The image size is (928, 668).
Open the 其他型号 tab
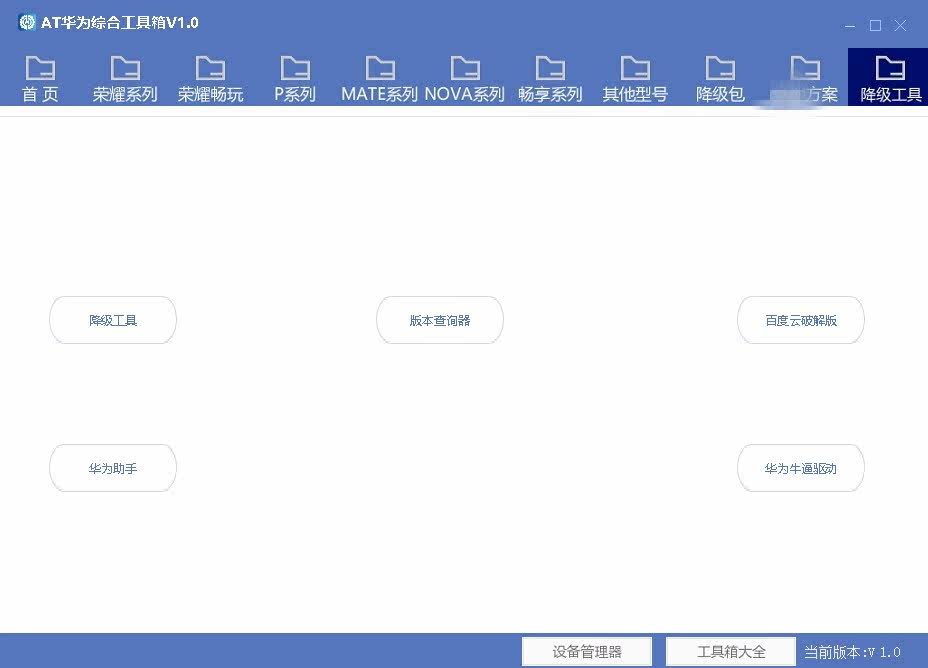635,78
